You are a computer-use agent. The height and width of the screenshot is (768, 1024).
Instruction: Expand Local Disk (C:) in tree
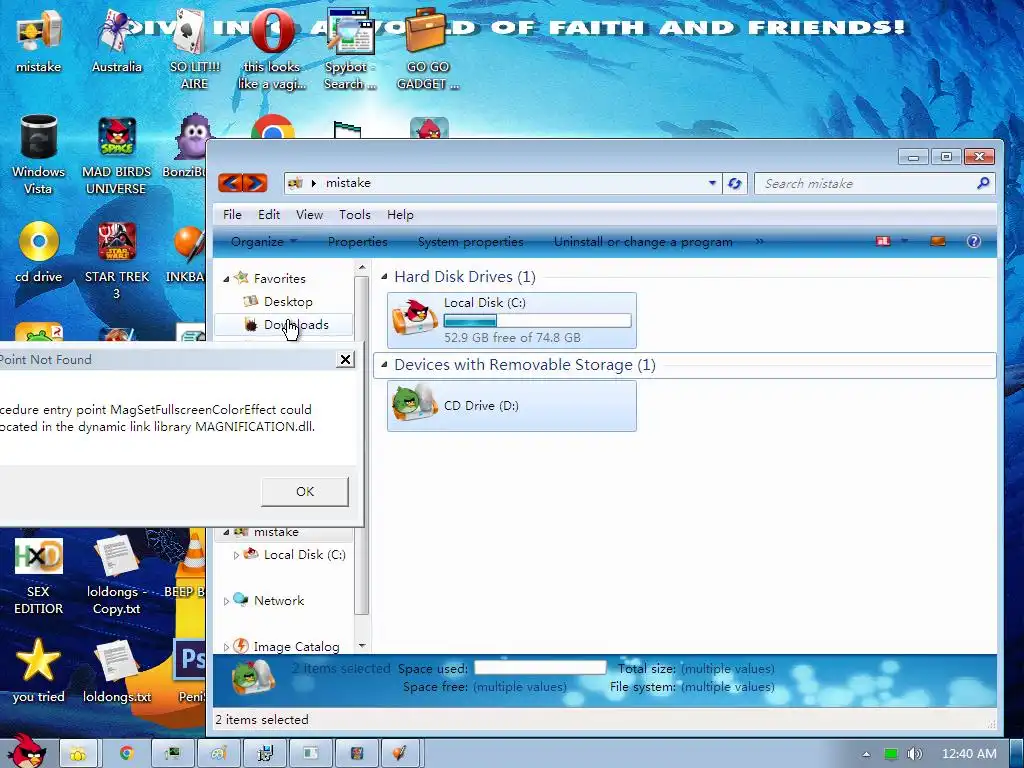tap(236, 555)
